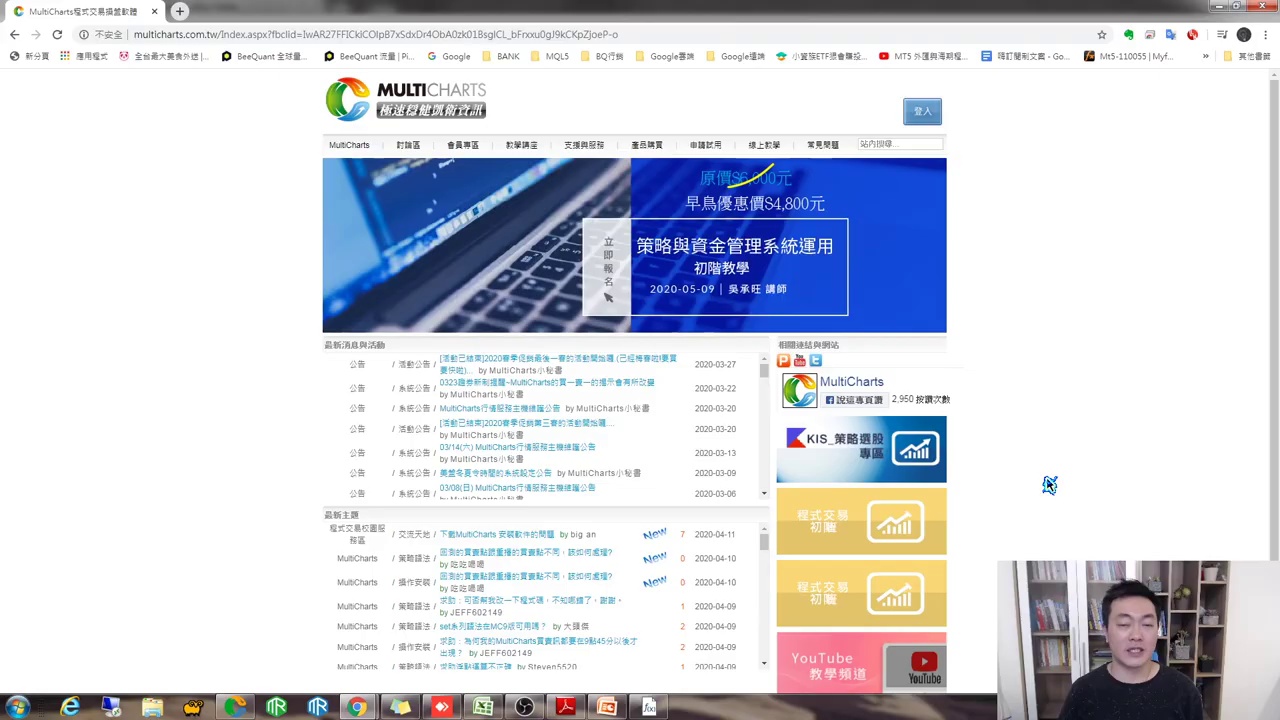Click the site search input field
Viewport: 1280px width, 720px height.
[x=899, y=144]
